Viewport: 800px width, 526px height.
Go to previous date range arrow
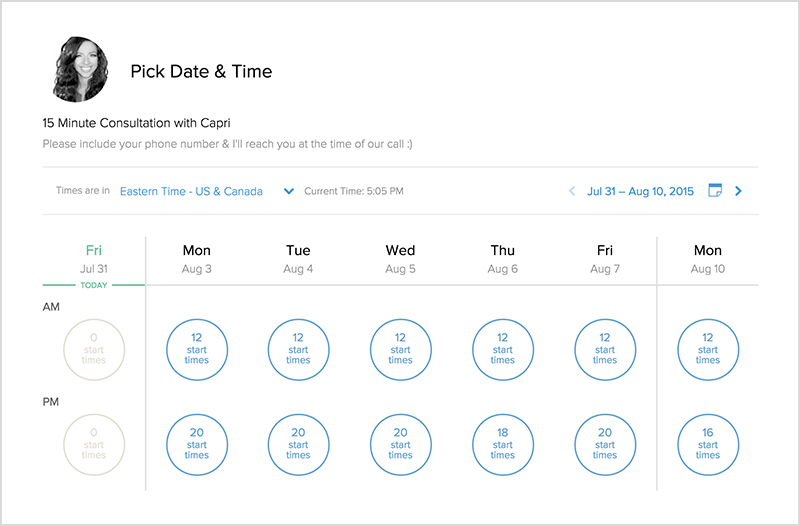point(572,191)
